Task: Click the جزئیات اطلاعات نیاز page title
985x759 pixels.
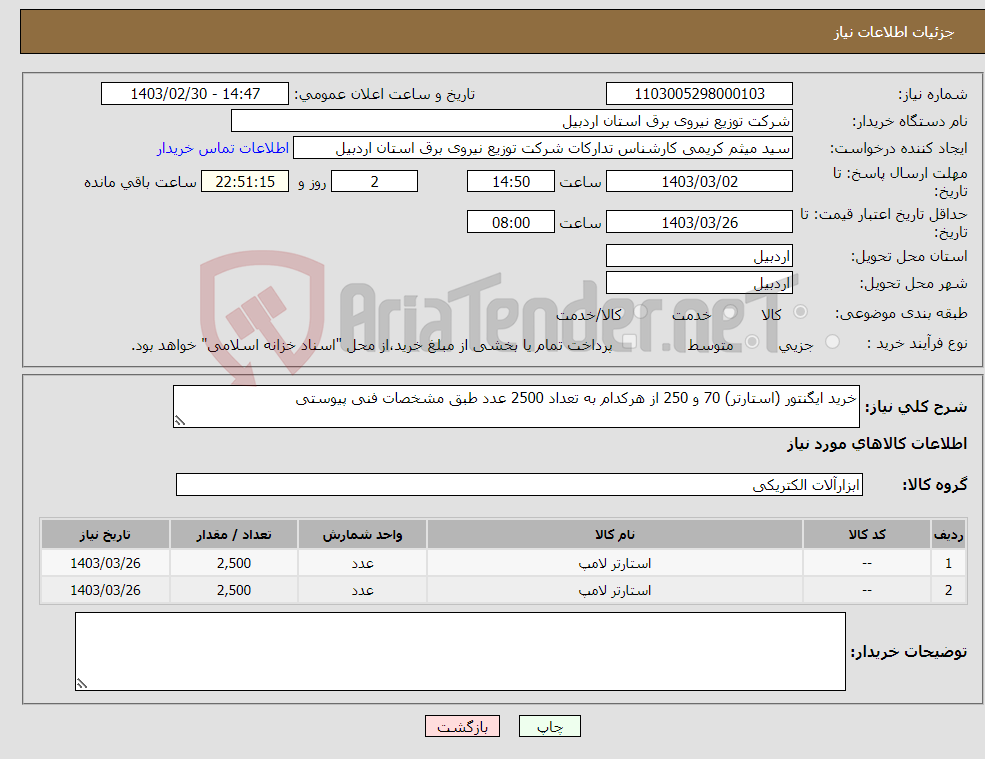Action: pyautogui.click(x=894, y=32)
